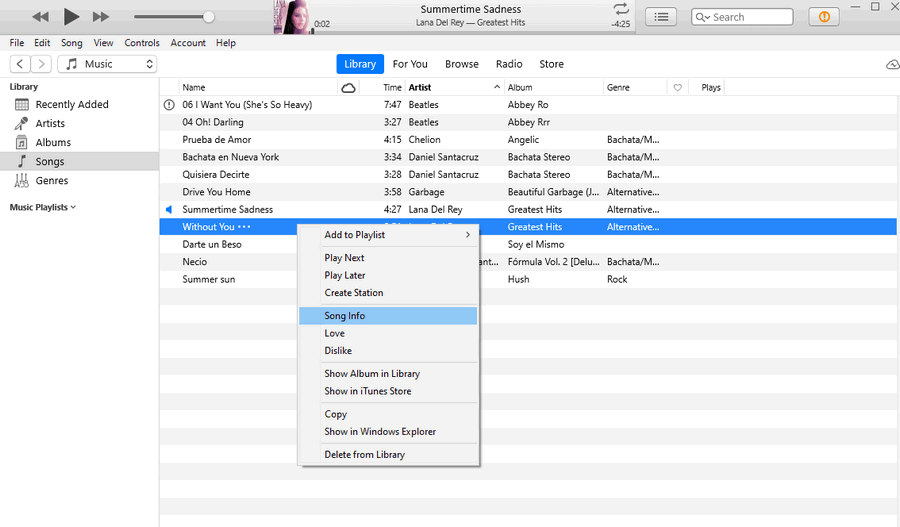Switch to the For You tab
Image resolution: width=900 pixels, height=527 pixels.
click(x=410, y=64)
